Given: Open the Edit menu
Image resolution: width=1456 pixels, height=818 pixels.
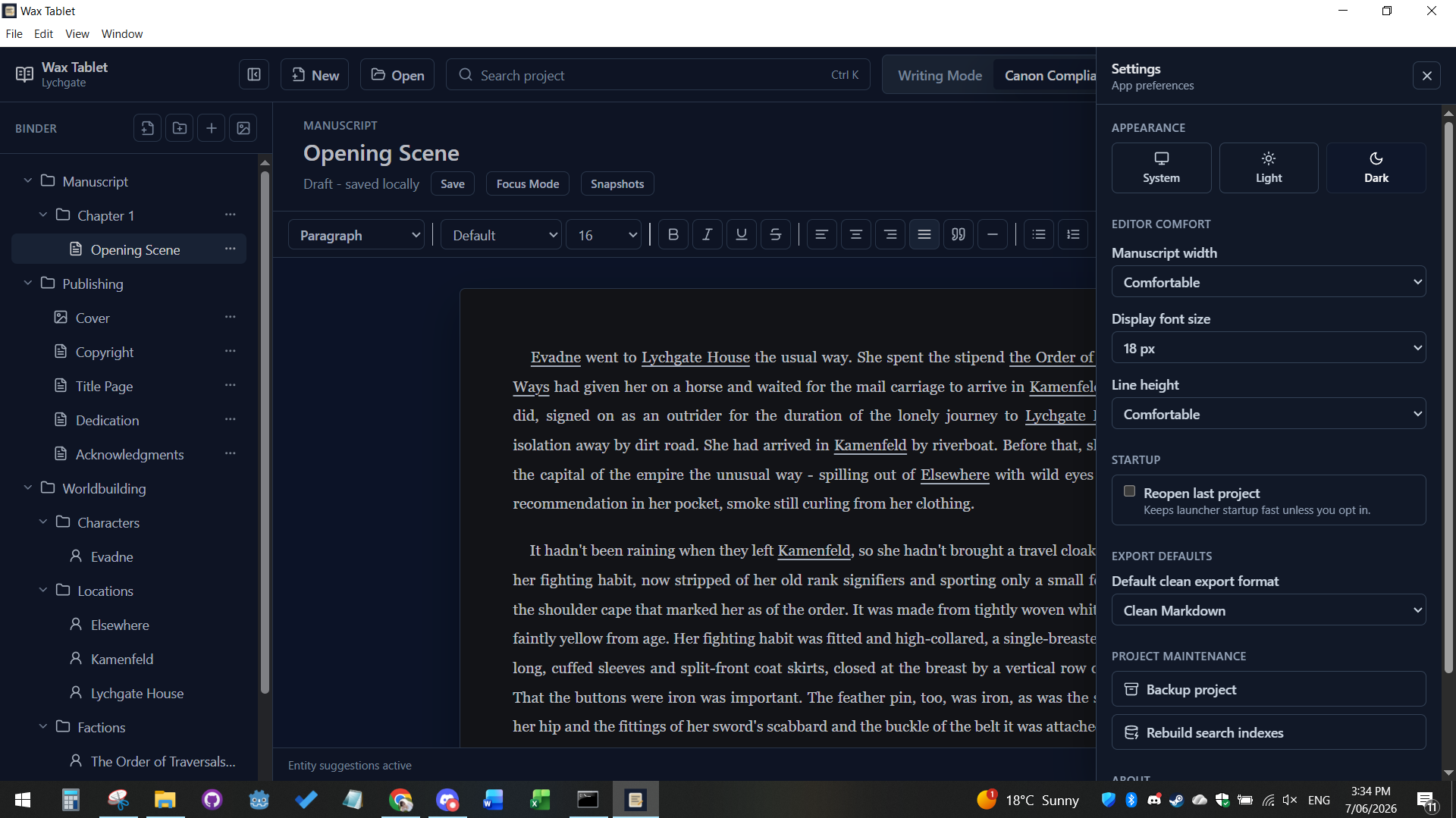Looking at the screenshot, I should pos(43,33).
